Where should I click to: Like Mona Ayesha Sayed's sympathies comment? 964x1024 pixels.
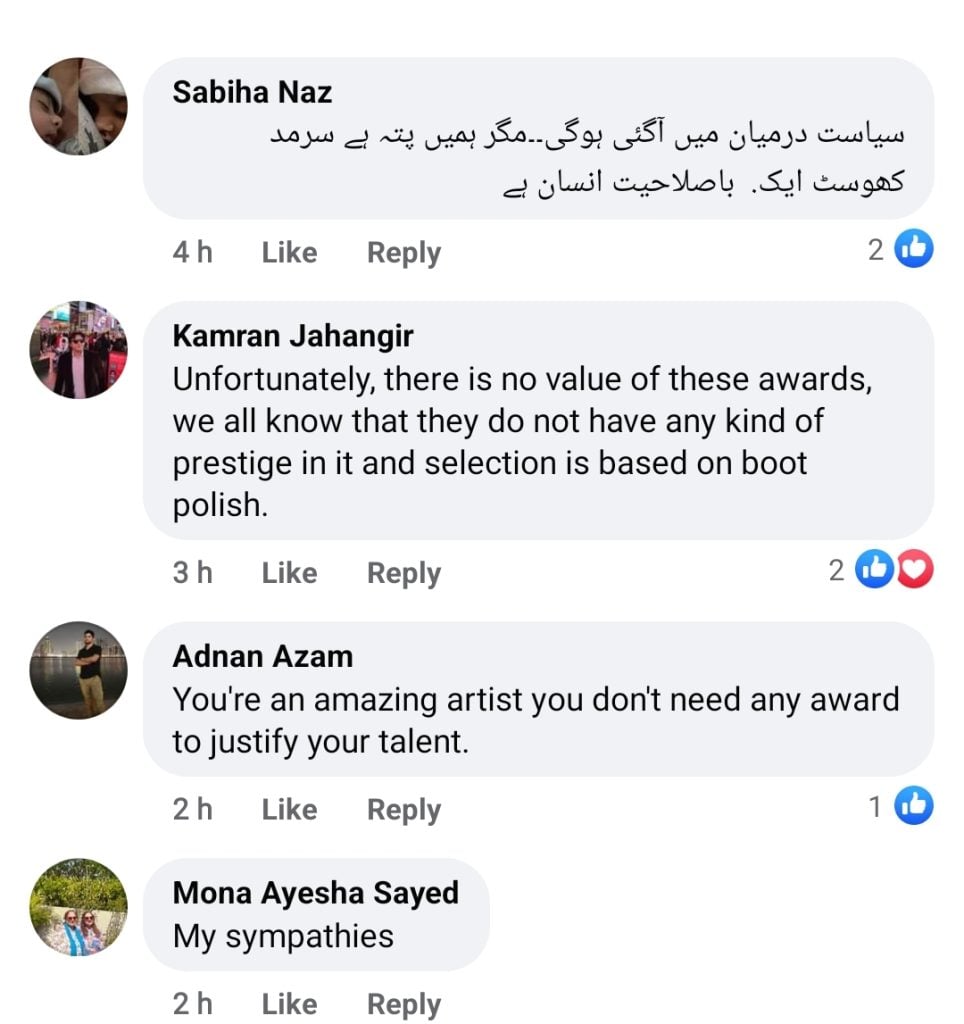click(x=289, y=1004)
